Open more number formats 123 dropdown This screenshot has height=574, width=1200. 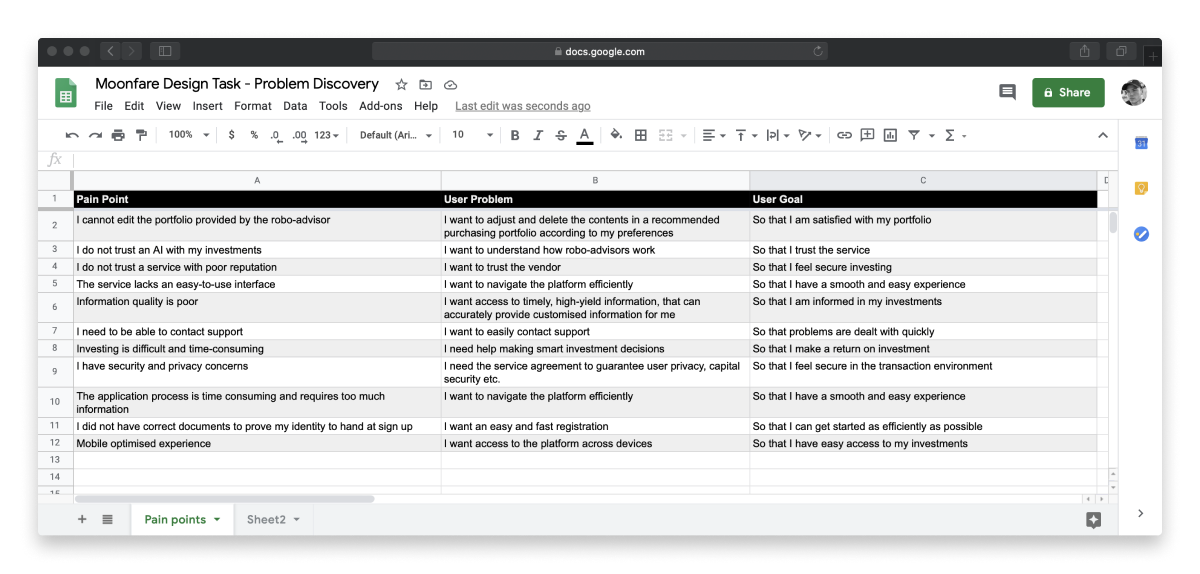[327, 135]
